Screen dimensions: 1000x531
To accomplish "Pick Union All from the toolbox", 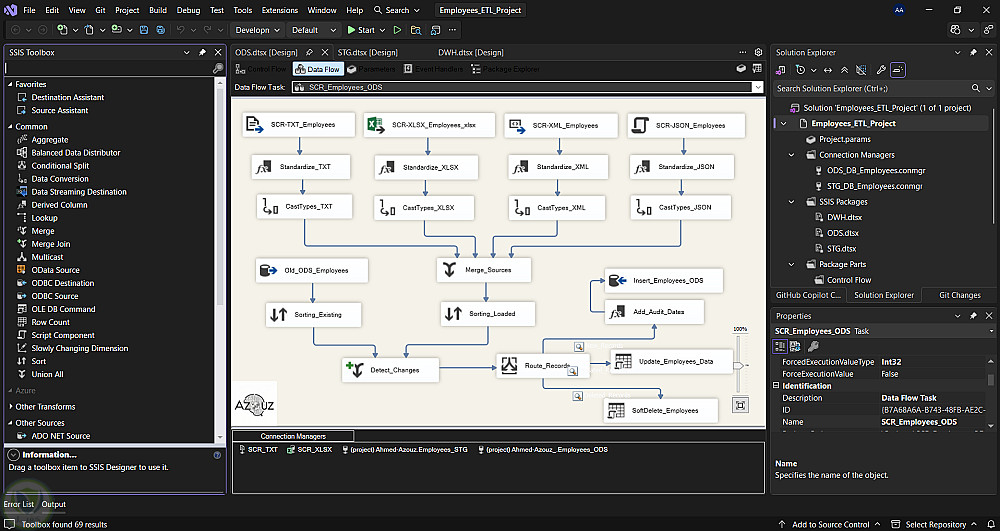I will point(47,374).
